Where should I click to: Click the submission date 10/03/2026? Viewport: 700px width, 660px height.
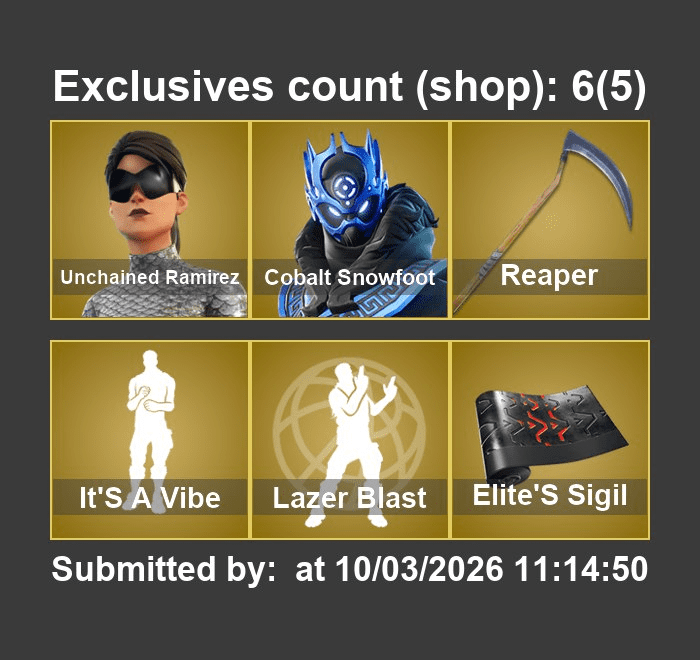click(x=419, y=569)
